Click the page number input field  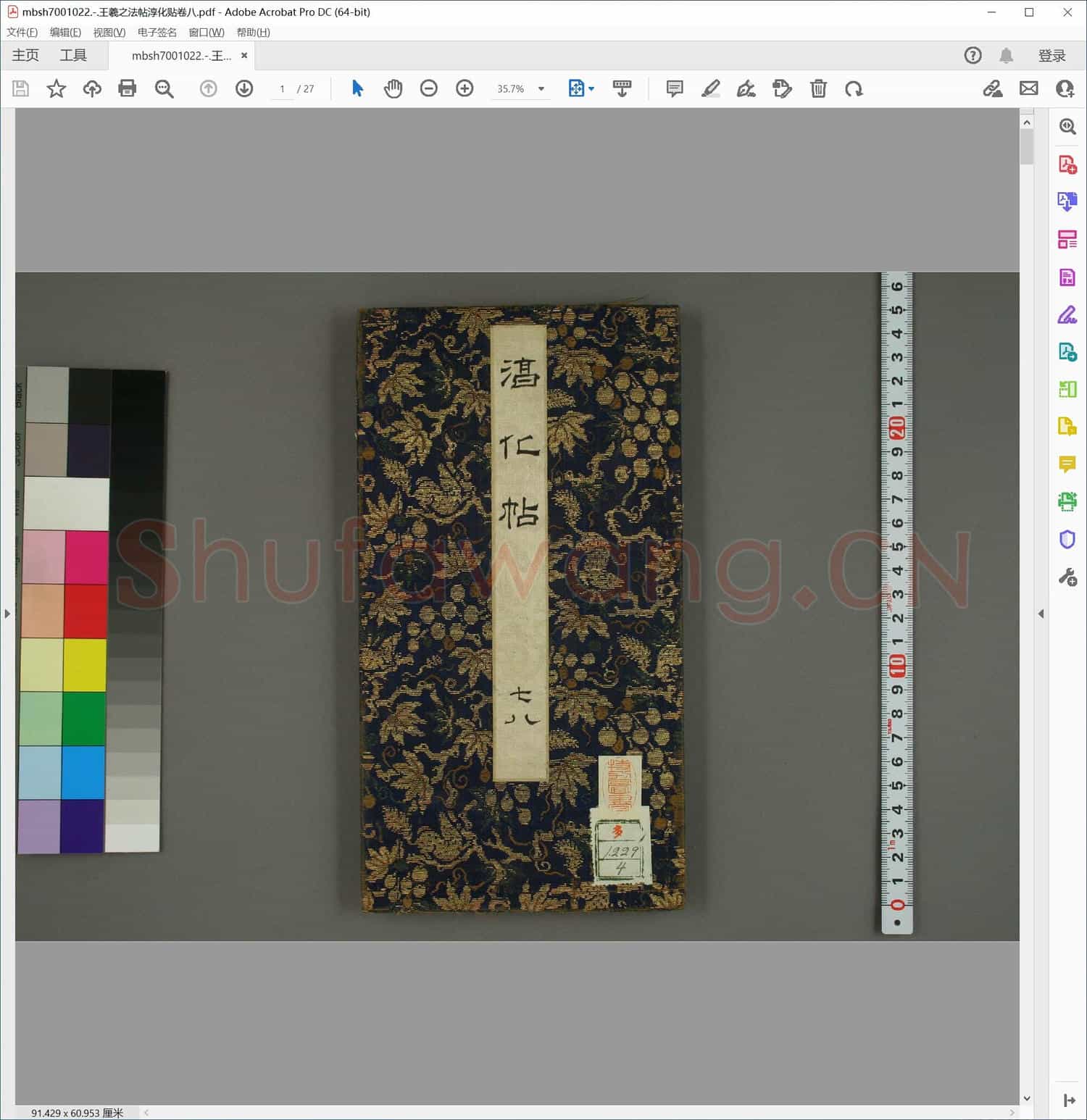click(282, 89)
